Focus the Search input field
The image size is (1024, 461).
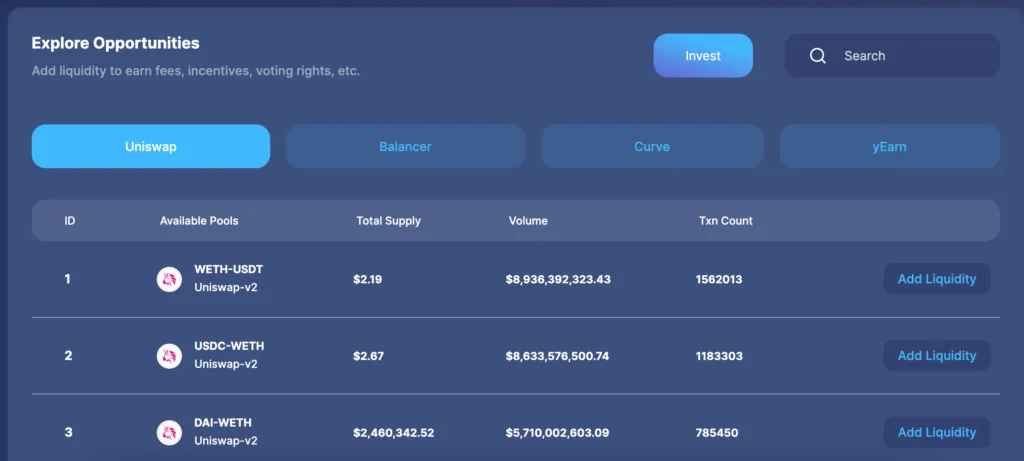click(x=892, y=56)
